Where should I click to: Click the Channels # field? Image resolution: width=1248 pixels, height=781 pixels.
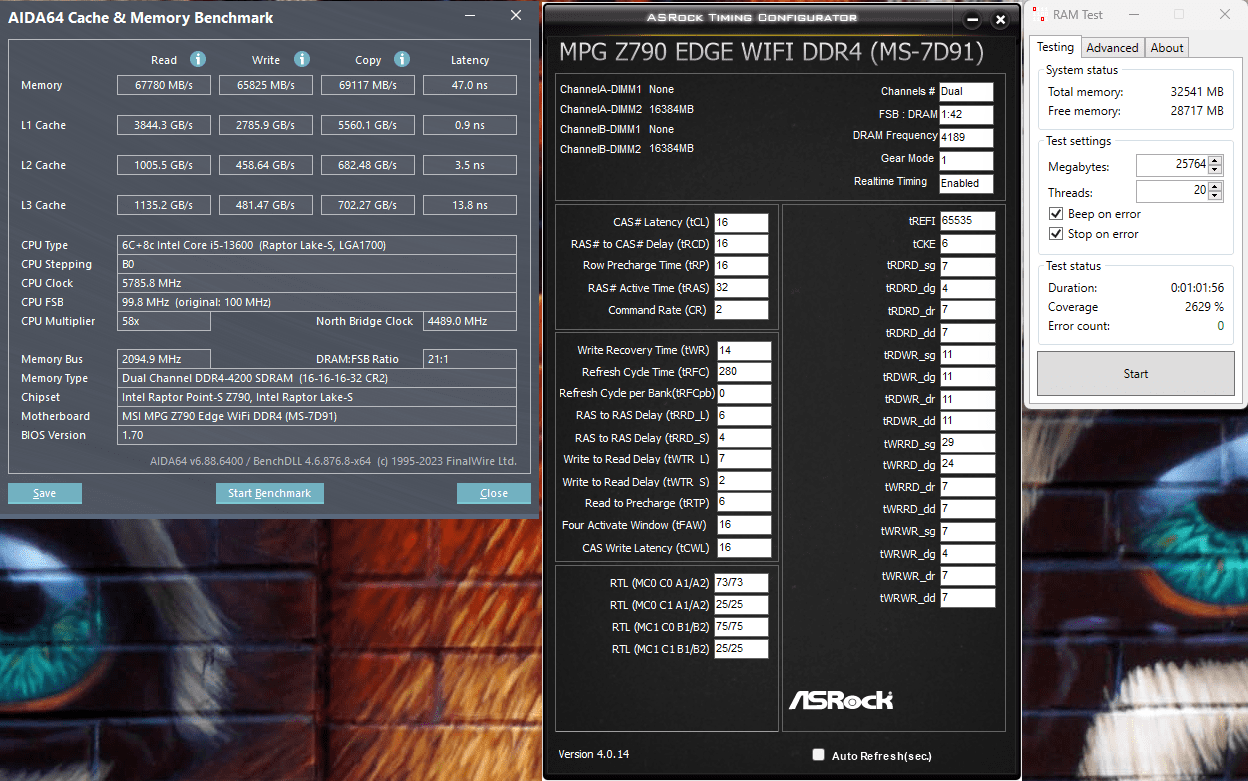point(966,92)
